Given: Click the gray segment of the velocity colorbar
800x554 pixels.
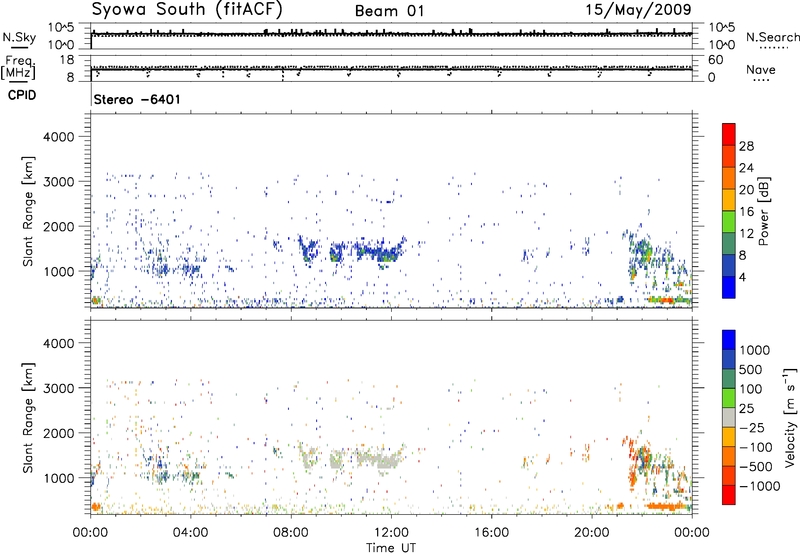Looking at the screenshot, I should [729, 418].
